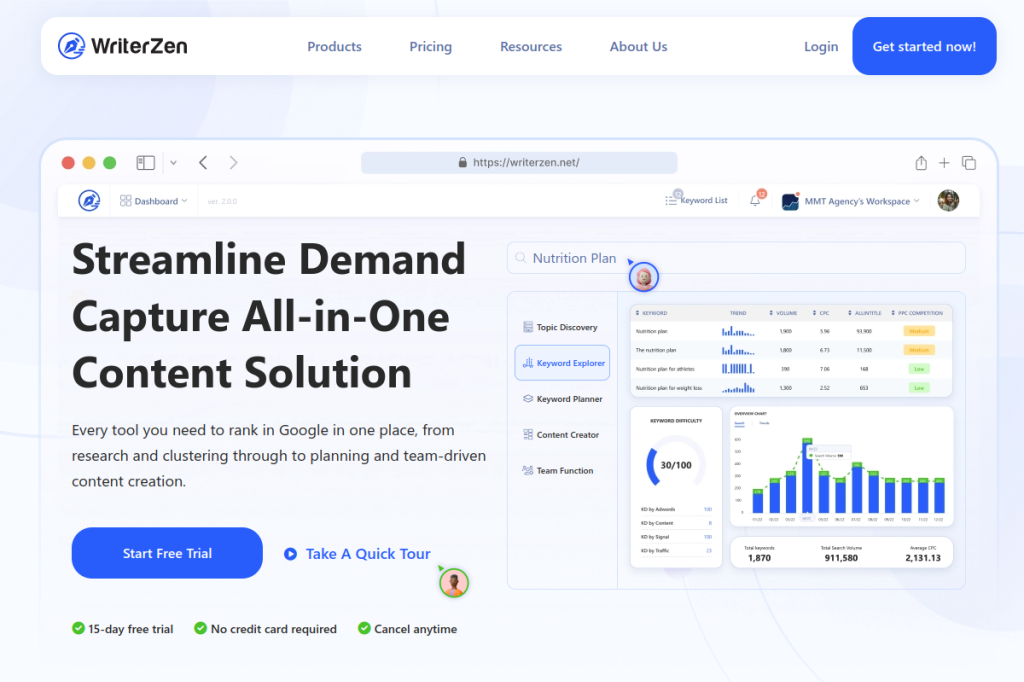Click the padlock icon in address bar
The width and height of the screenshot is (1024, 682).
(462, 162)
